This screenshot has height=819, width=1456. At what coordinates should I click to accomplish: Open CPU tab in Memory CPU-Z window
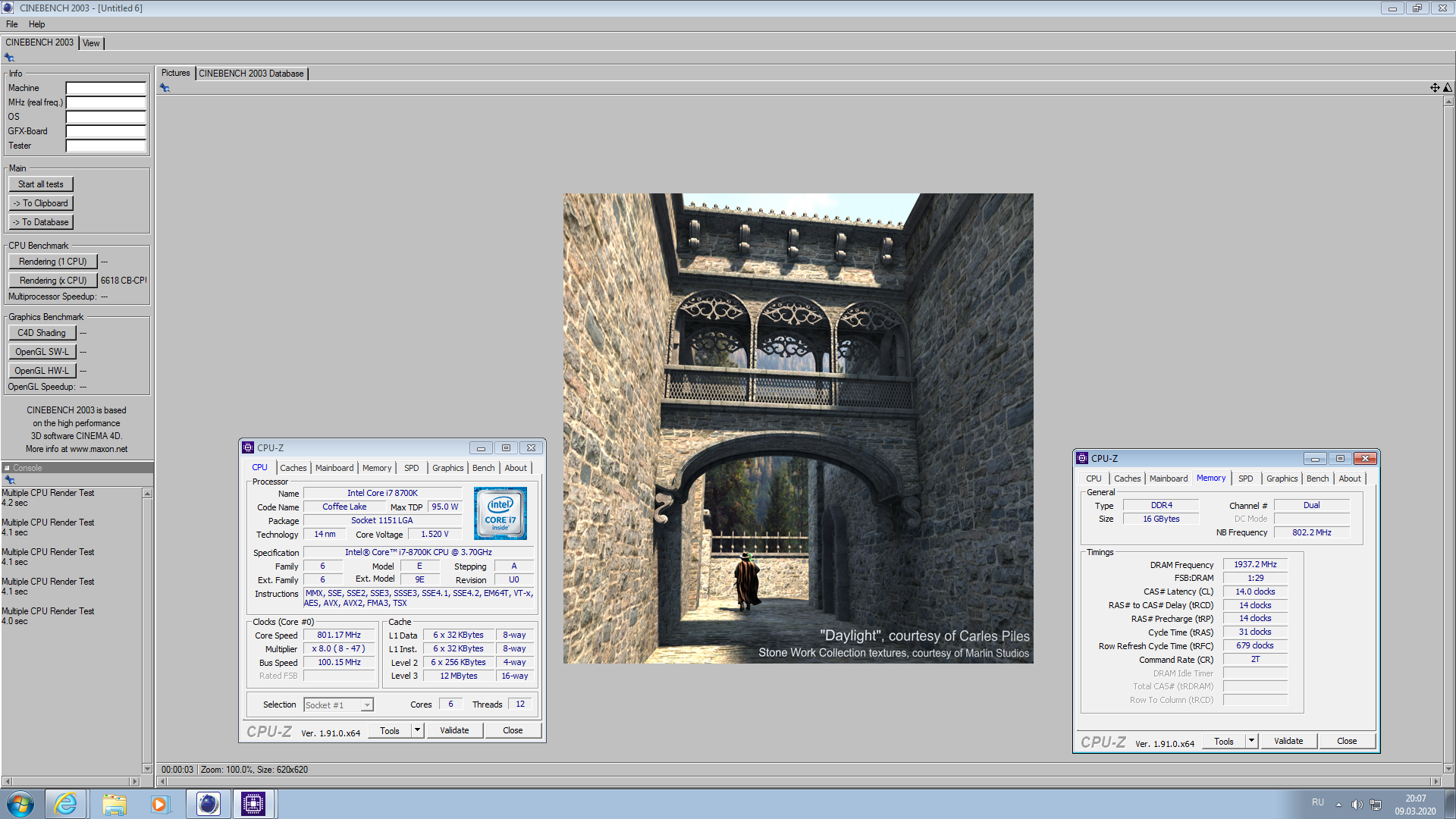click(x=1094, y=479)
